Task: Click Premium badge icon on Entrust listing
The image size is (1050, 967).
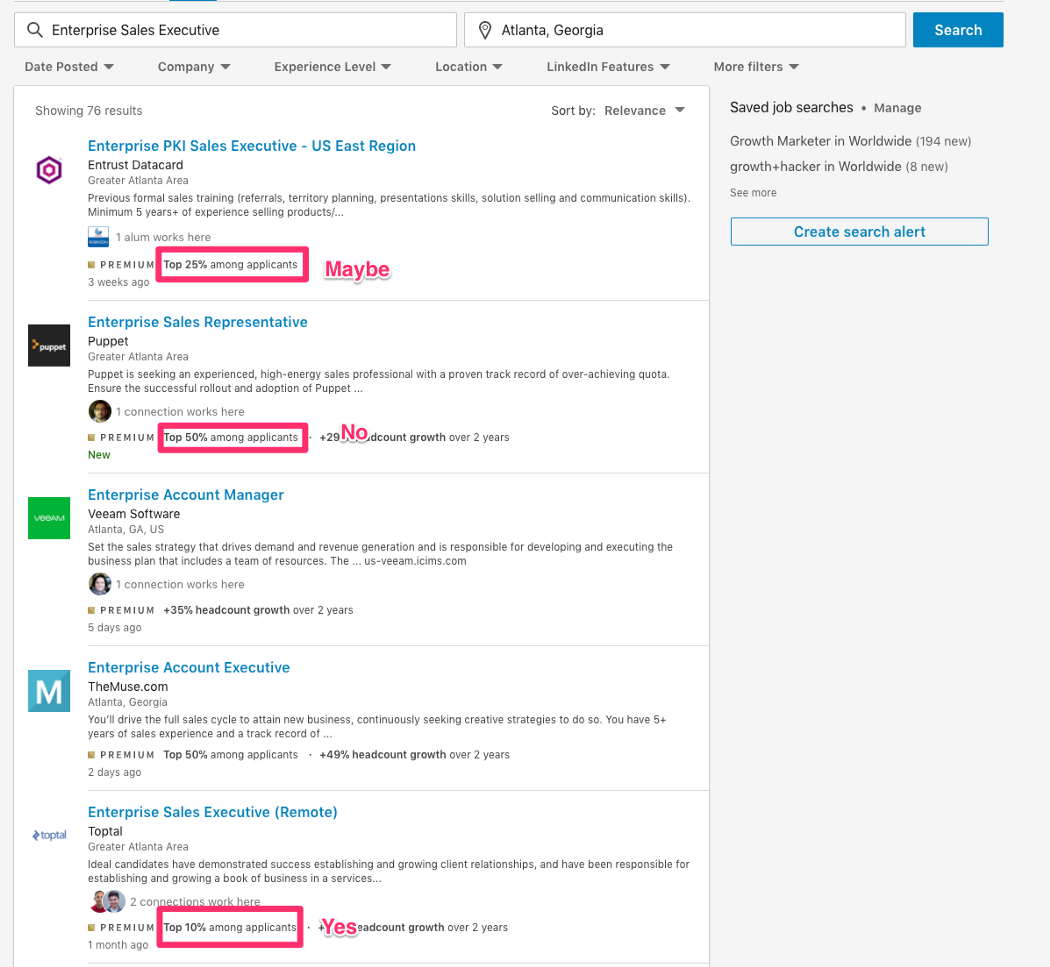Action: pyautogui.click(x=92, y=265)
